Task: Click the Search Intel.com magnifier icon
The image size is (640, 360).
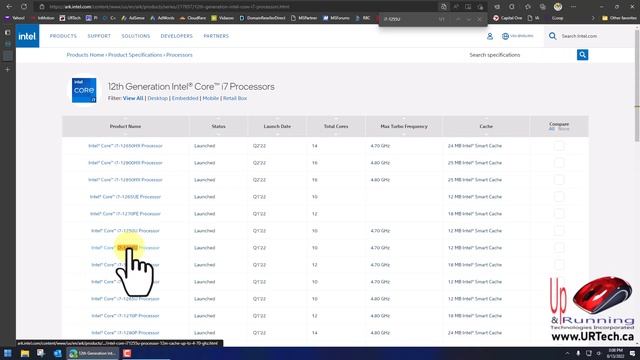Action: [552, 36]
